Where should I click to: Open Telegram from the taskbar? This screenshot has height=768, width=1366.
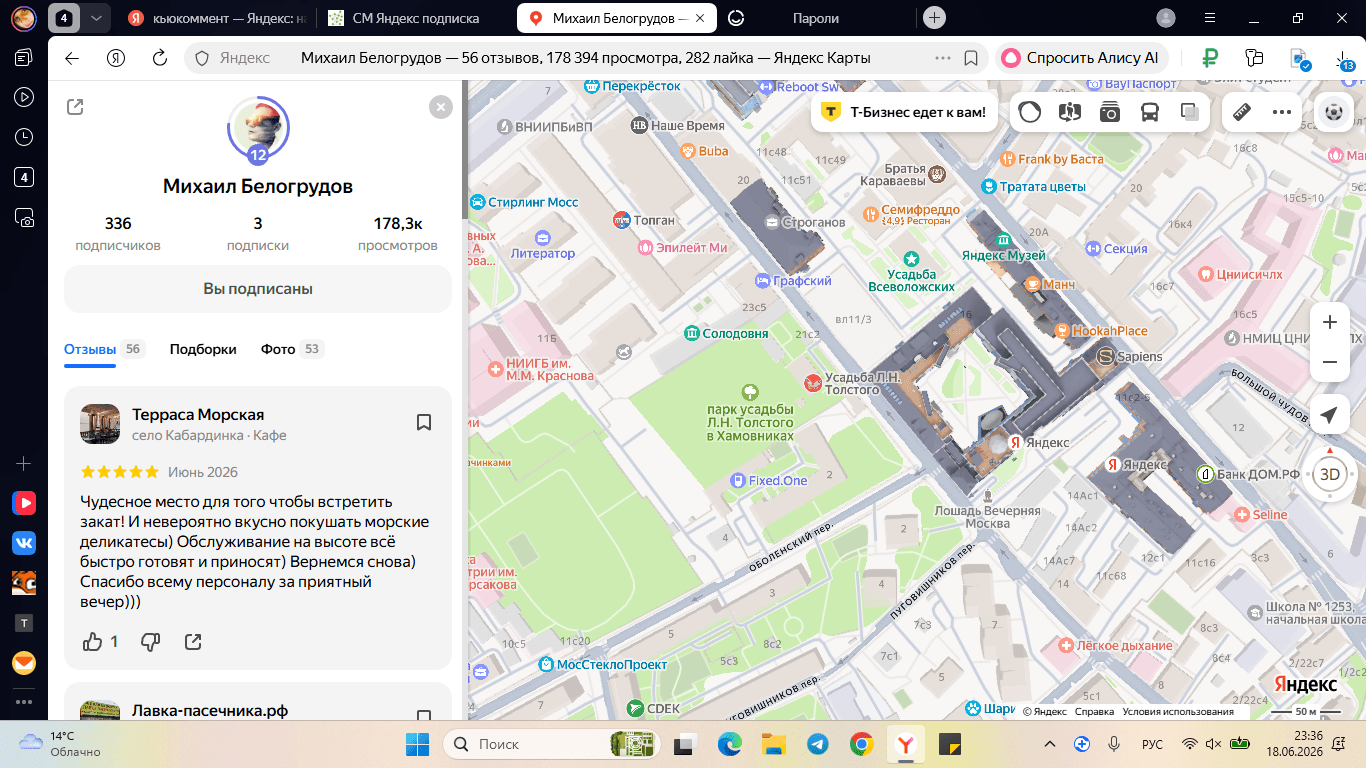point(817,744)
